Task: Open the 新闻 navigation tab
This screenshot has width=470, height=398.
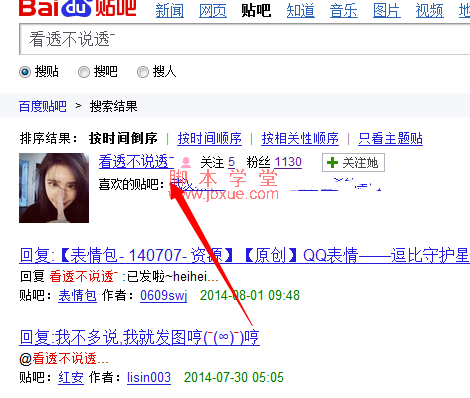Action: [170, 11]
